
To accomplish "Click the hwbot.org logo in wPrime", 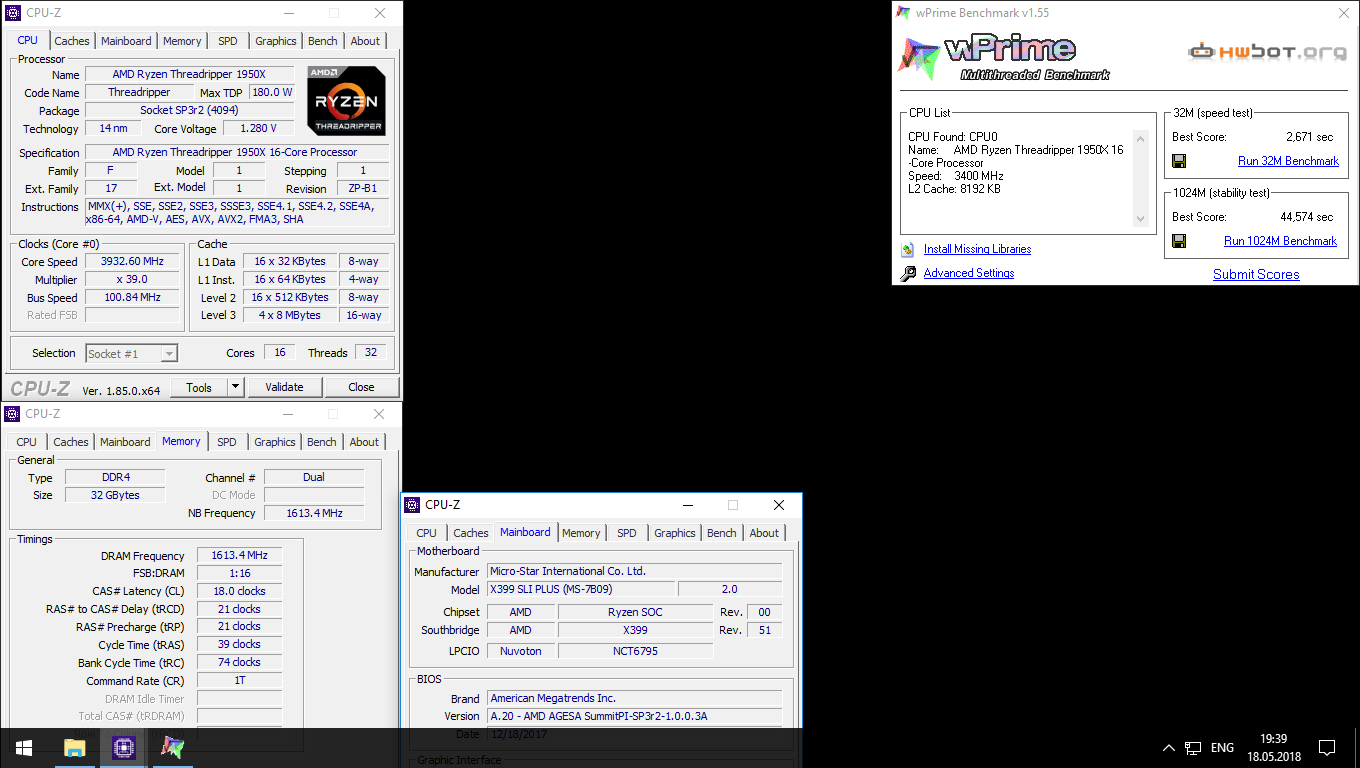I will pyautogui.click(x=1268, y=51).
